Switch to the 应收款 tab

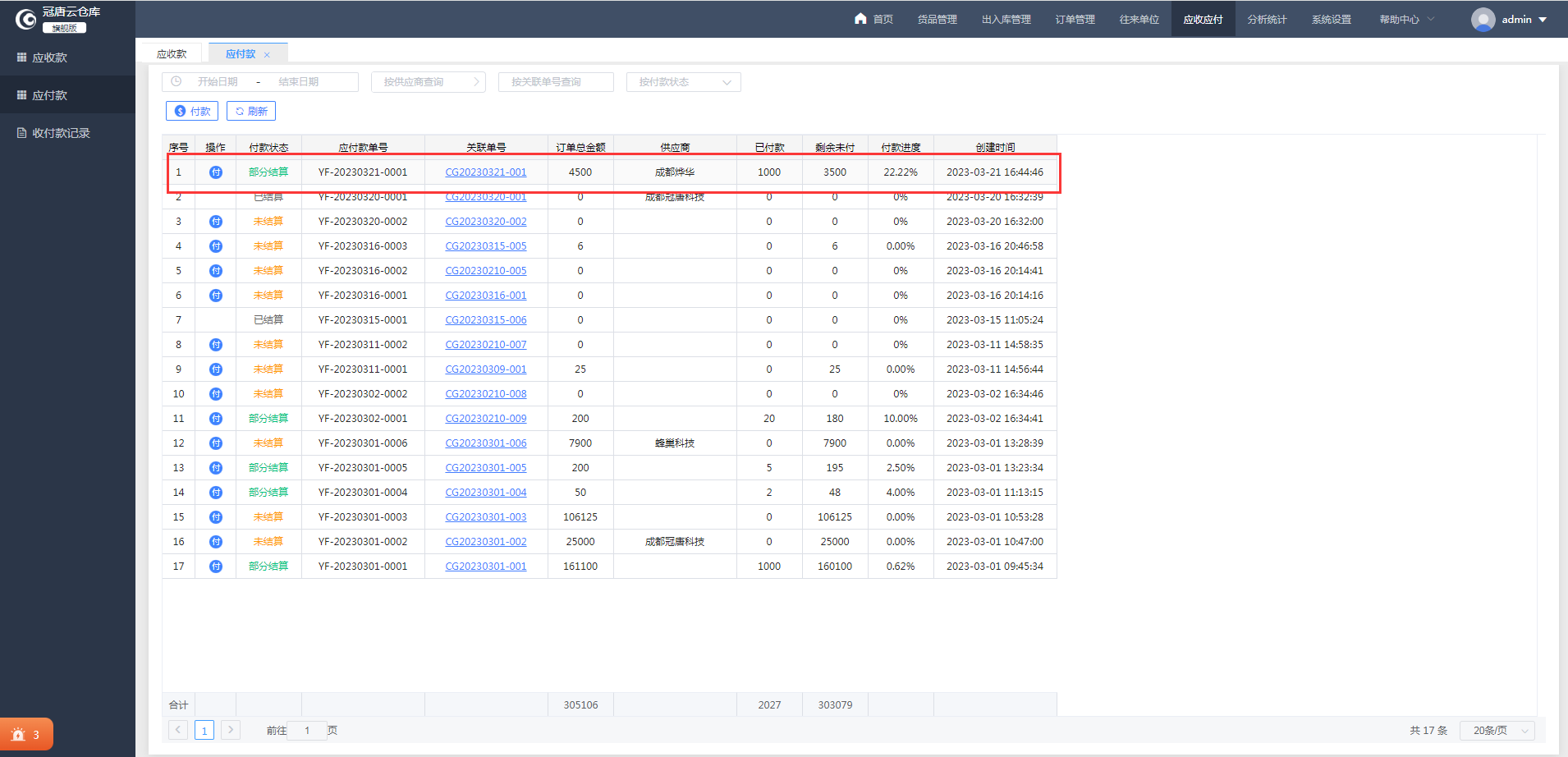(172, 54)
